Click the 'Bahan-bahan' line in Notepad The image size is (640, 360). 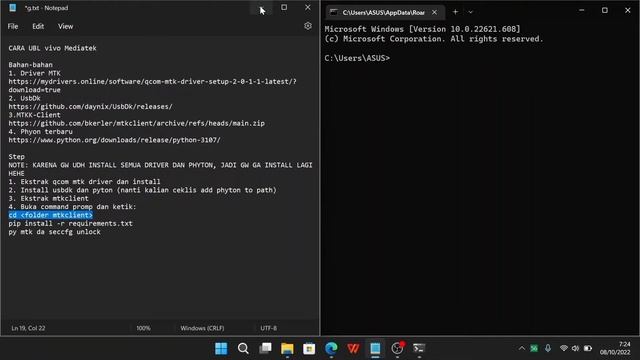click(x=31, y=65)
